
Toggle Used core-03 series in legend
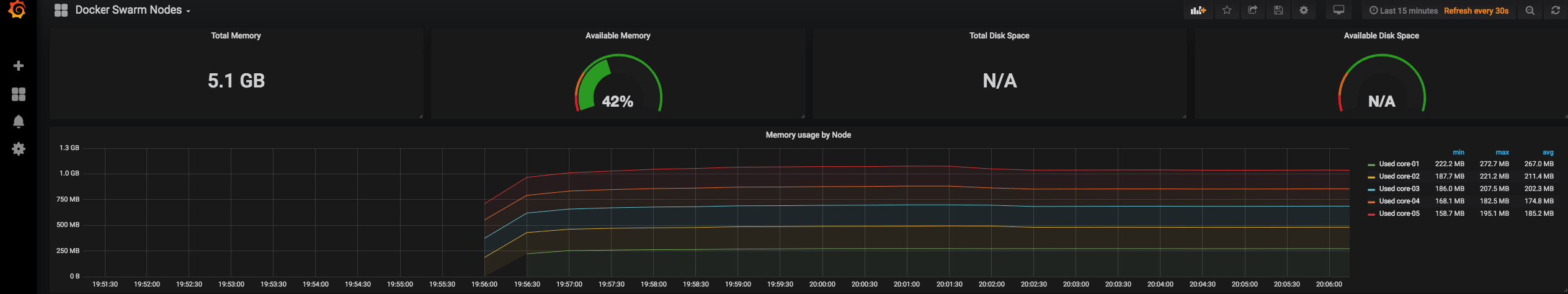[x=1399, y=189]
